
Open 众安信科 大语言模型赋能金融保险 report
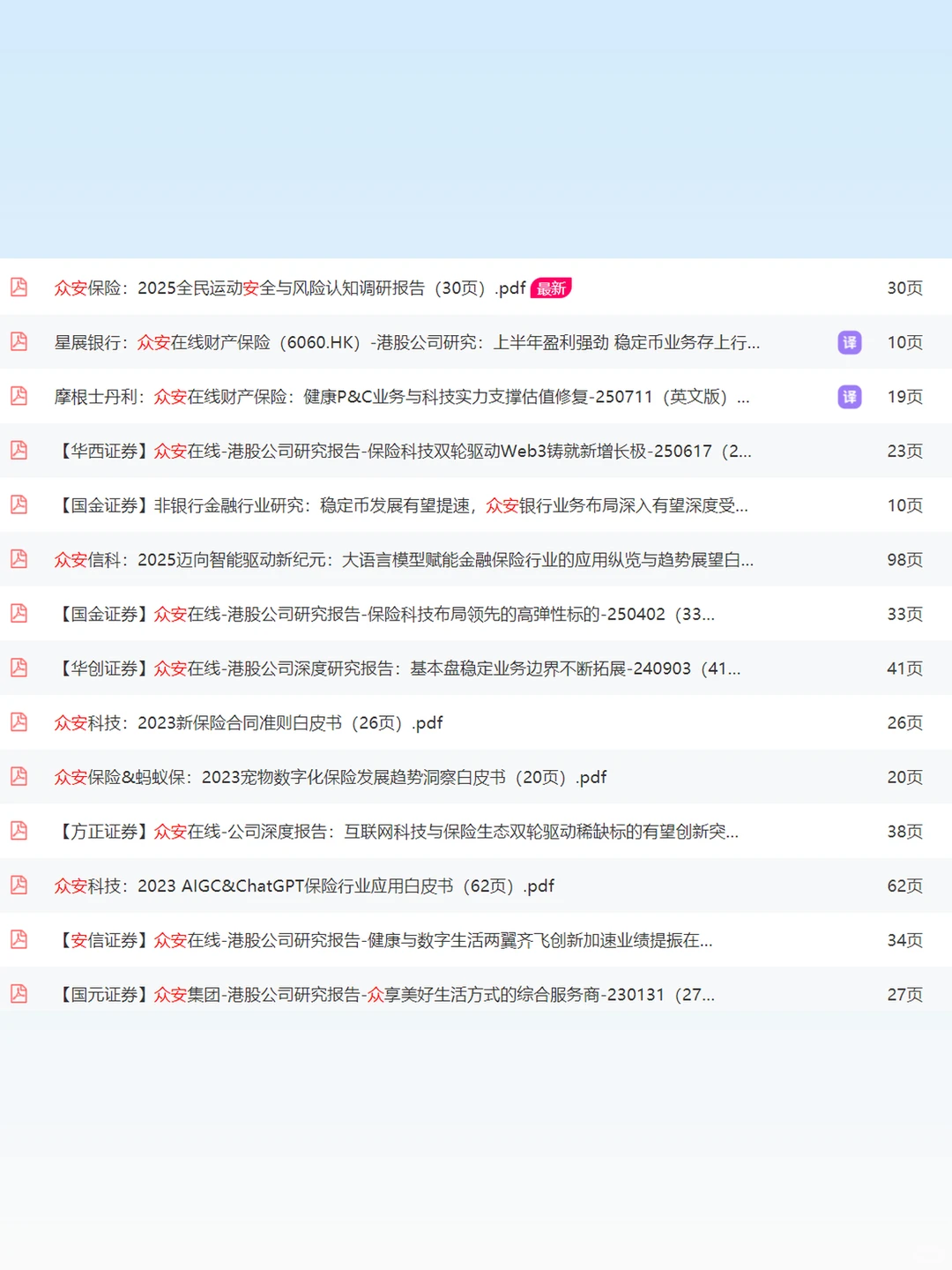tap(404, 559)
